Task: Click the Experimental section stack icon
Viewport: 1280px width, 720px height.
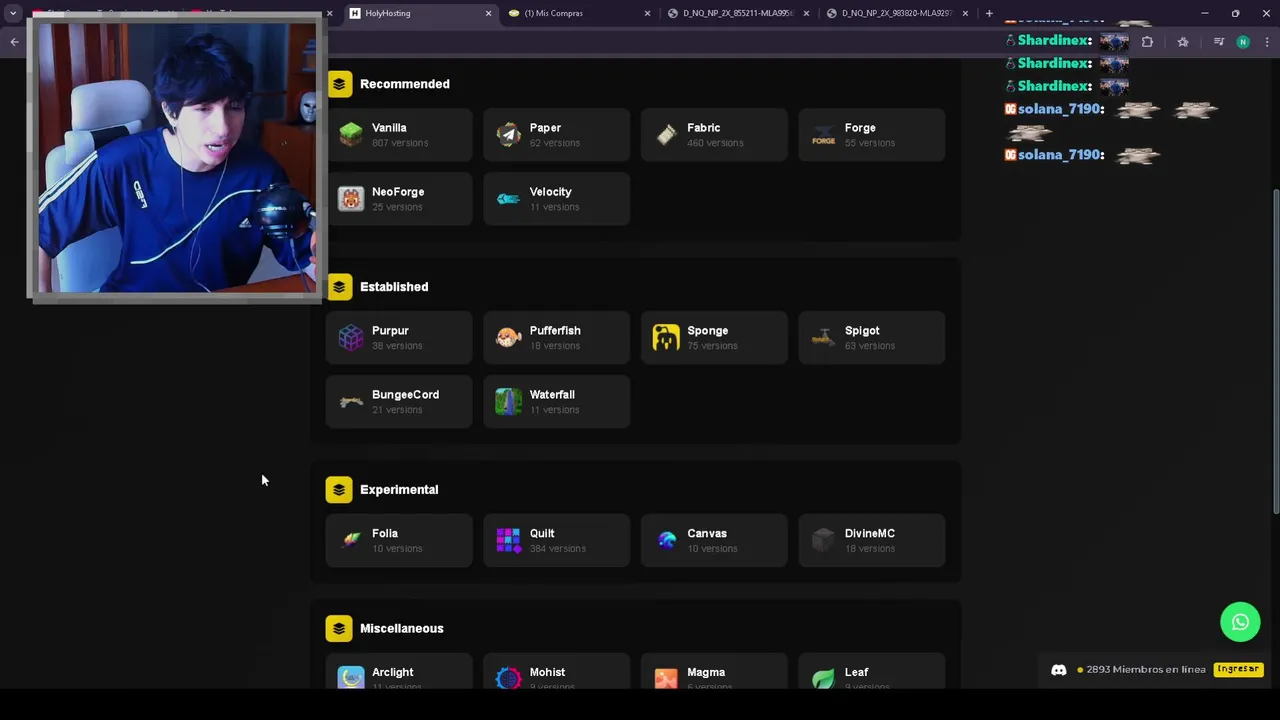Action: point(339,490)
